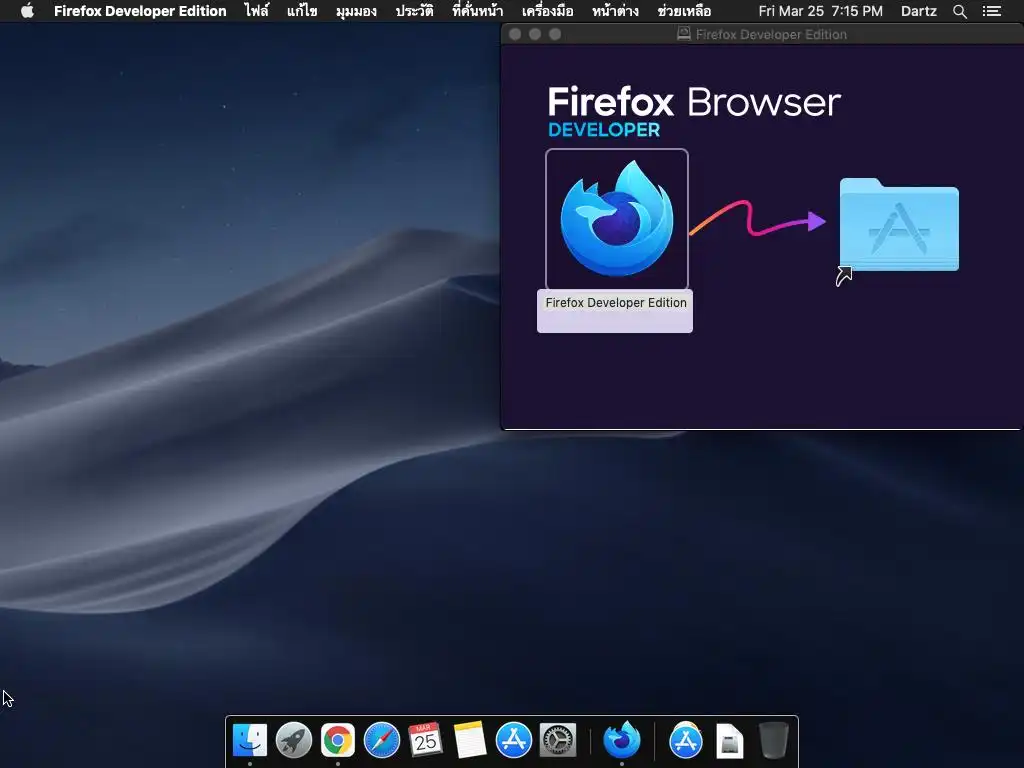This screenshot has height=768, width=1024.
Task: Open the Notes app in the Dock
Action: 470,740
